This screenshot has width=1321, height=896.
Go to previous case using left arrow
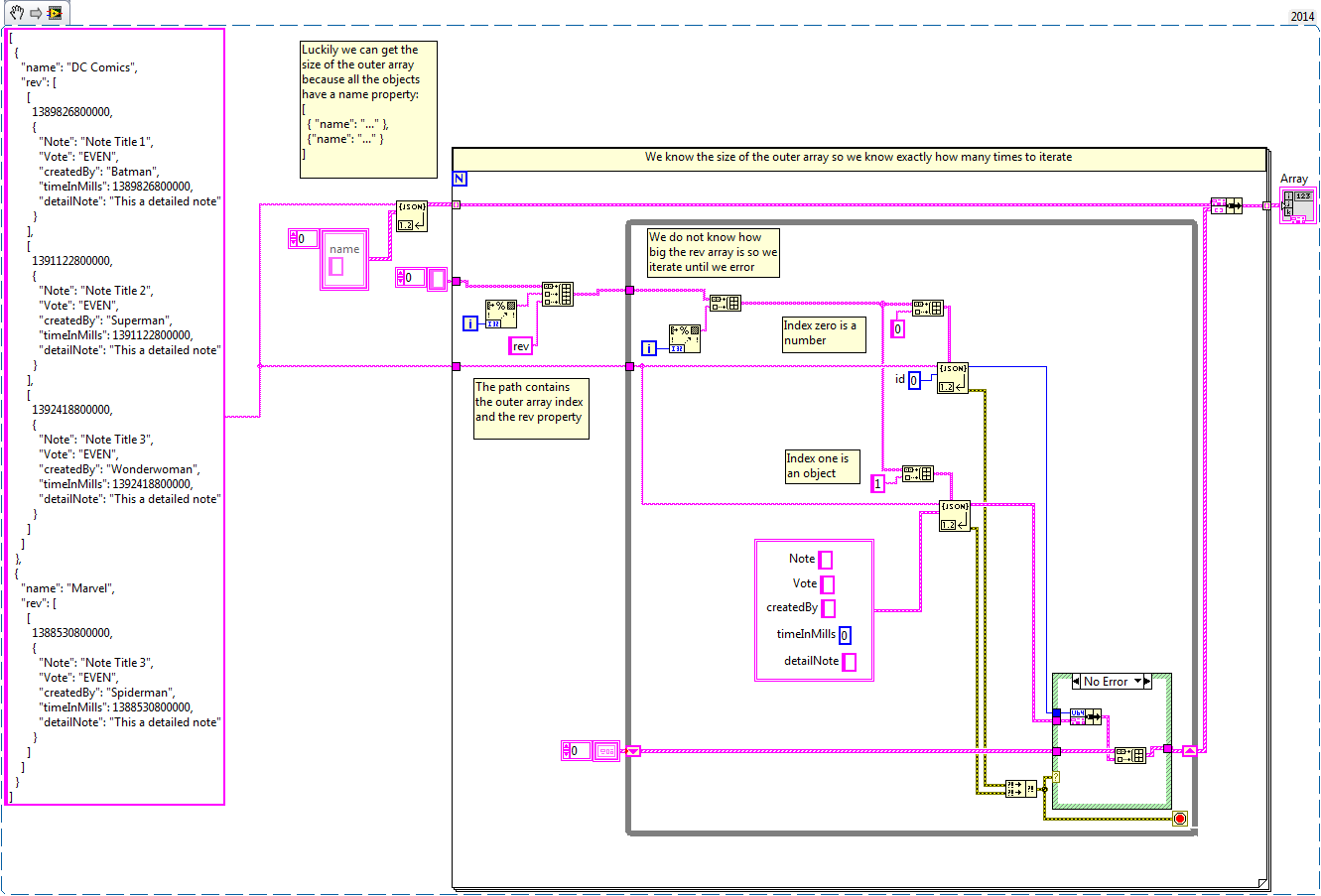[1076, 682]
